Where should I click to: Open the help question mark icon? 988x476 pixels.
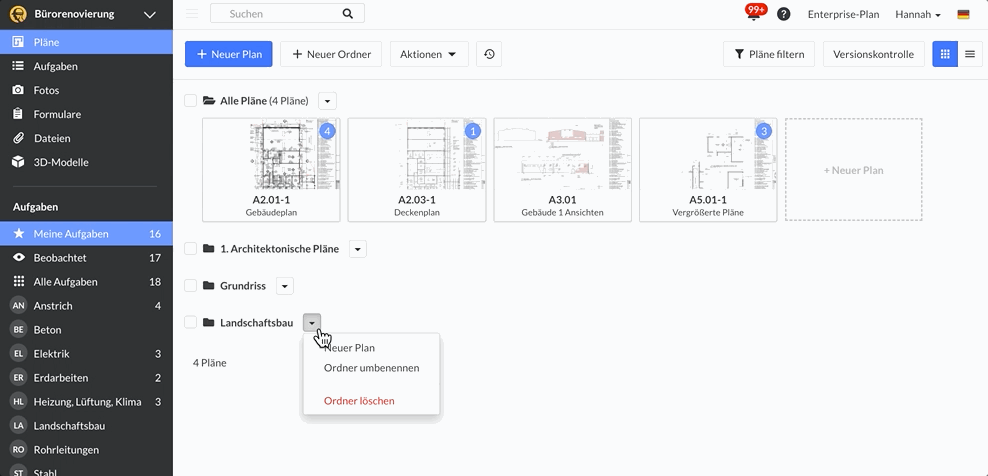(x=783, y=14)
